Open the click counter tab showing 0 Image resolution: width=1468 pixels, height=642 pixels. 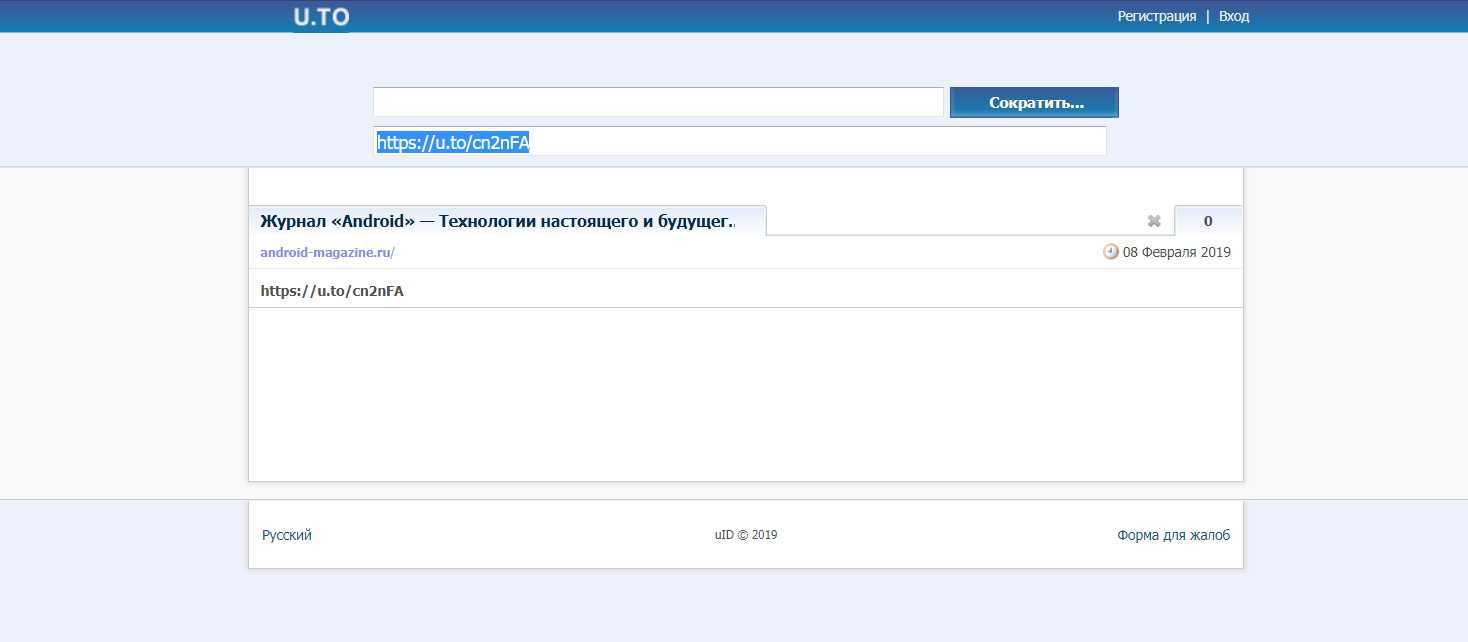click(x=1208, y=221)
